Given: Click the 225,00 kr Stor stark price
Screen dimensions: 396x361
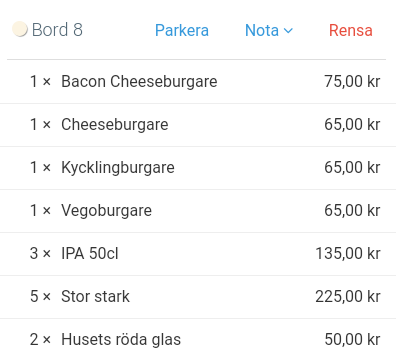Looking at the screenshot, I should 348,296.
